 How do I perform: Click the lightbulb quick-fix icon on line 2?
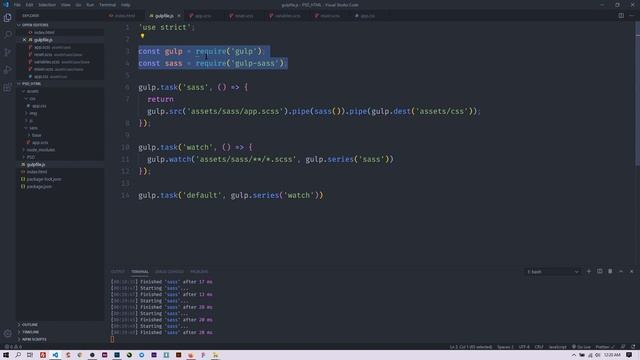tap(142, 36)
